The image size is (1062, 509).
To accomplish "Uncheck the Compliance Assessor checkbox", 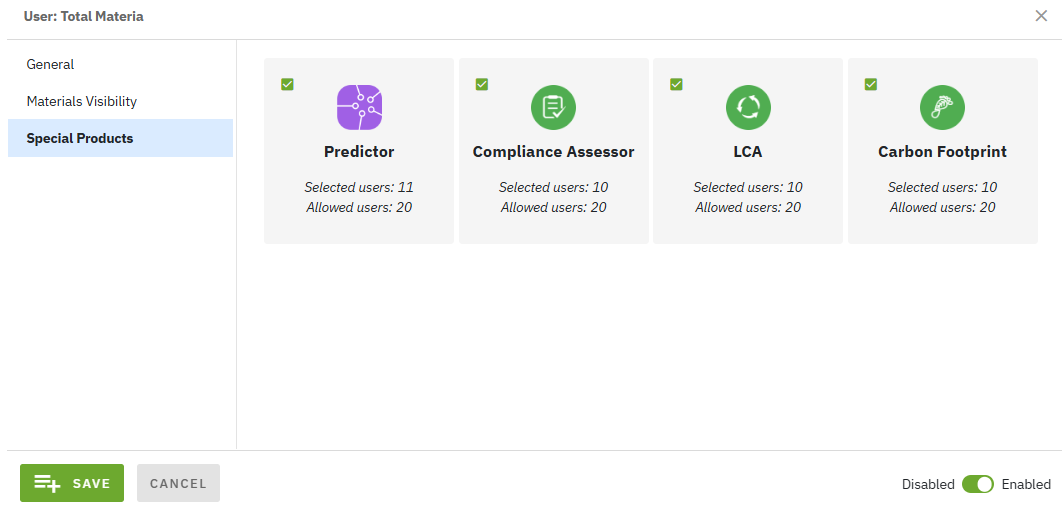I will (482, 84).
